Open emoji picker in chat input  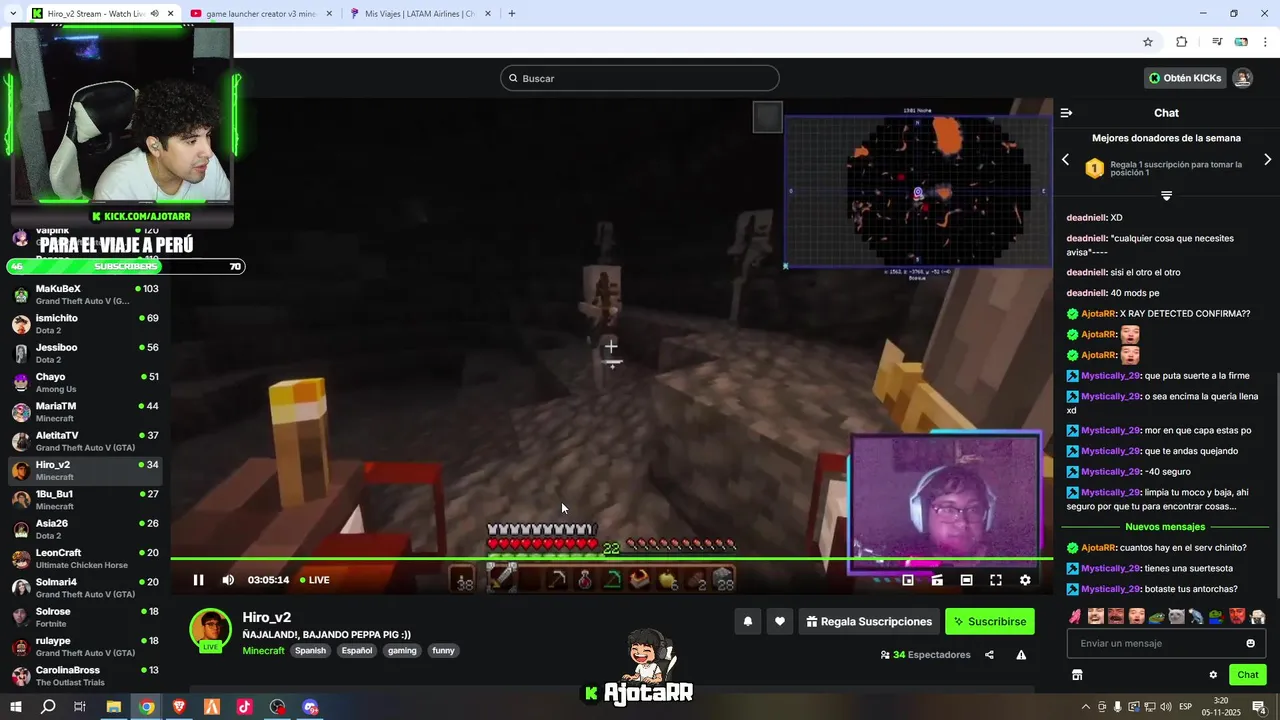pos(1250,643)
